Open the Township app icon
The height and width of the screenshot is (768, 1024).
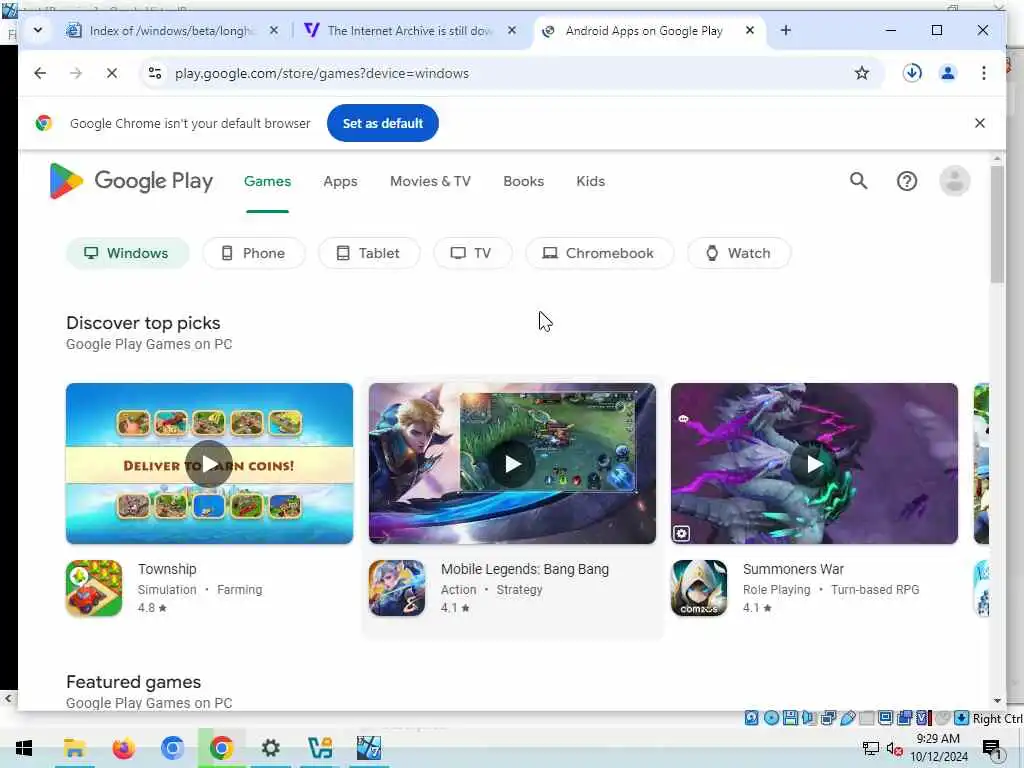[x=94, y=588]
